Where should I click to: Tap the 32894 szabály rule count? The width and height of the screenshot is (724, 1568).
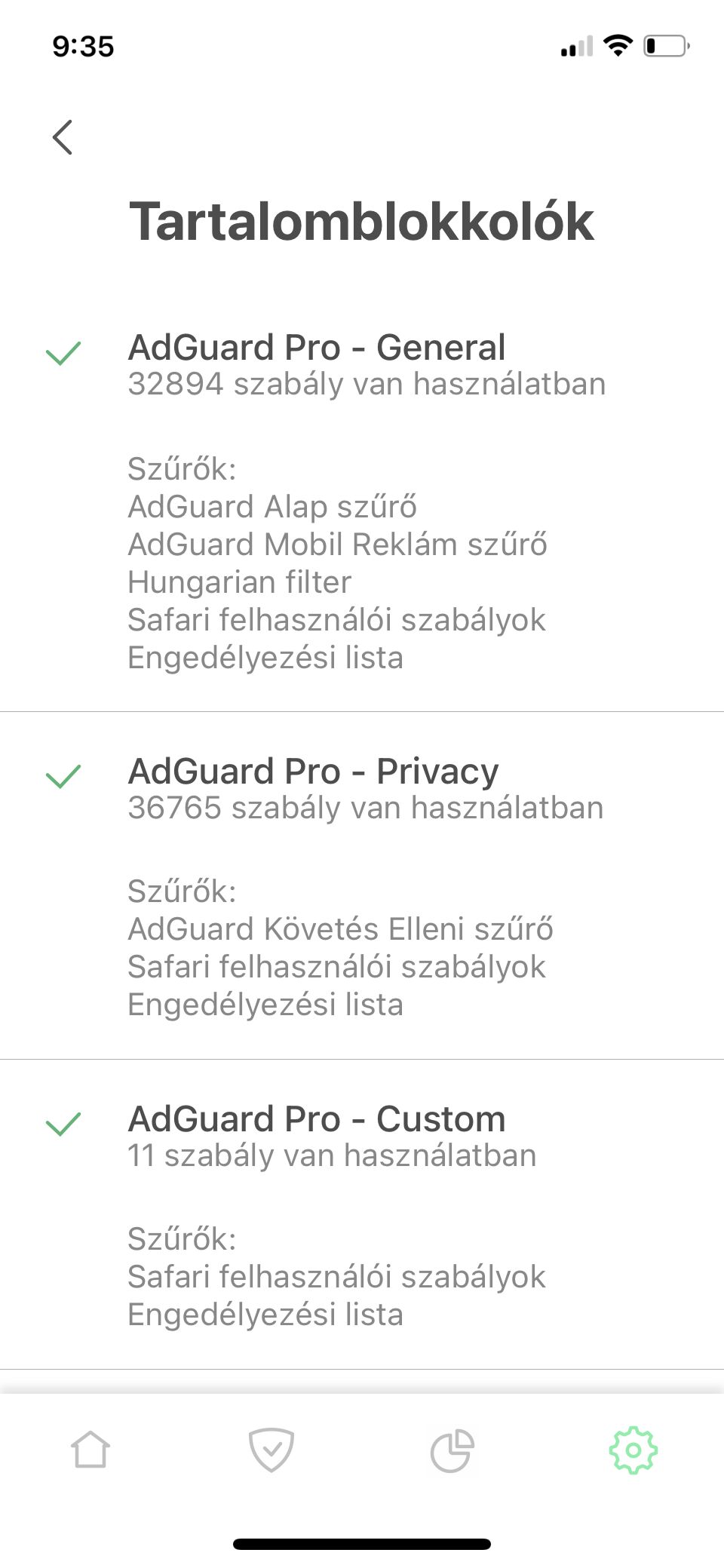pos(367,384)
